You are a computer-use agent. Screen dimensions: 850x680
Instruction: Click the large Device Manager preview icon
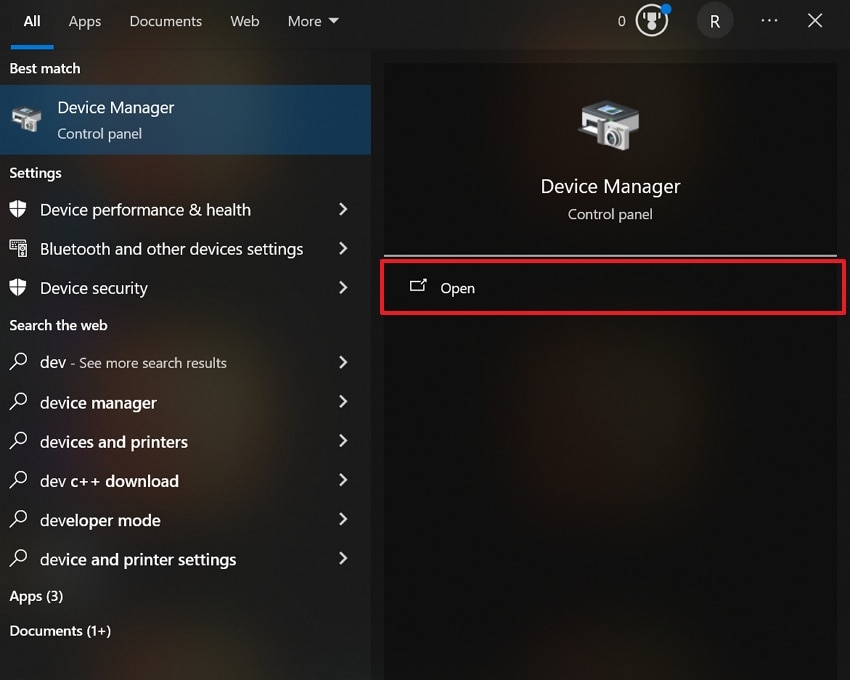point(610,125)
